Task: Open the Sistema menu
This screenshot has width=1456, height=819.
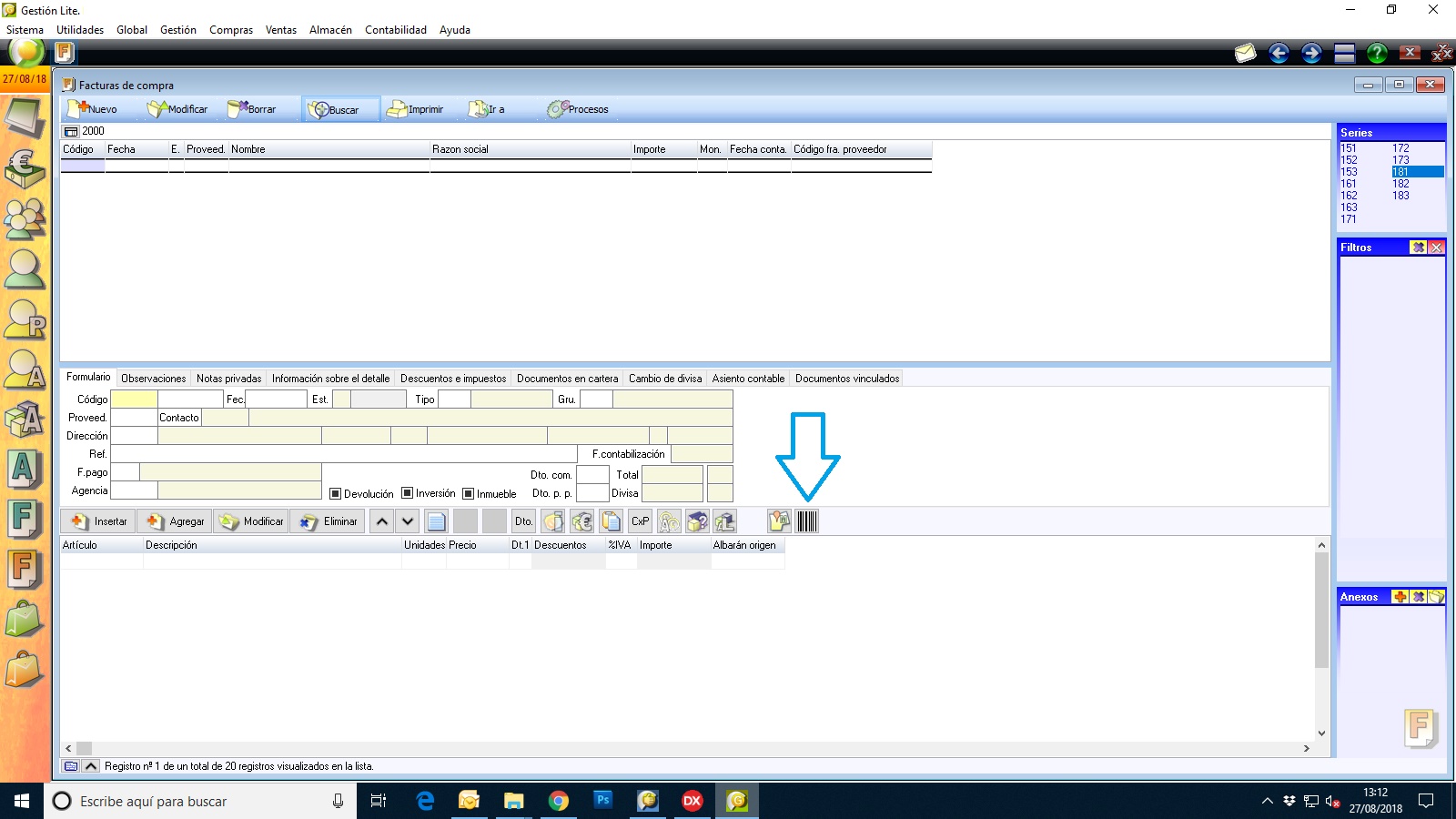Action: tap(25, 30)
